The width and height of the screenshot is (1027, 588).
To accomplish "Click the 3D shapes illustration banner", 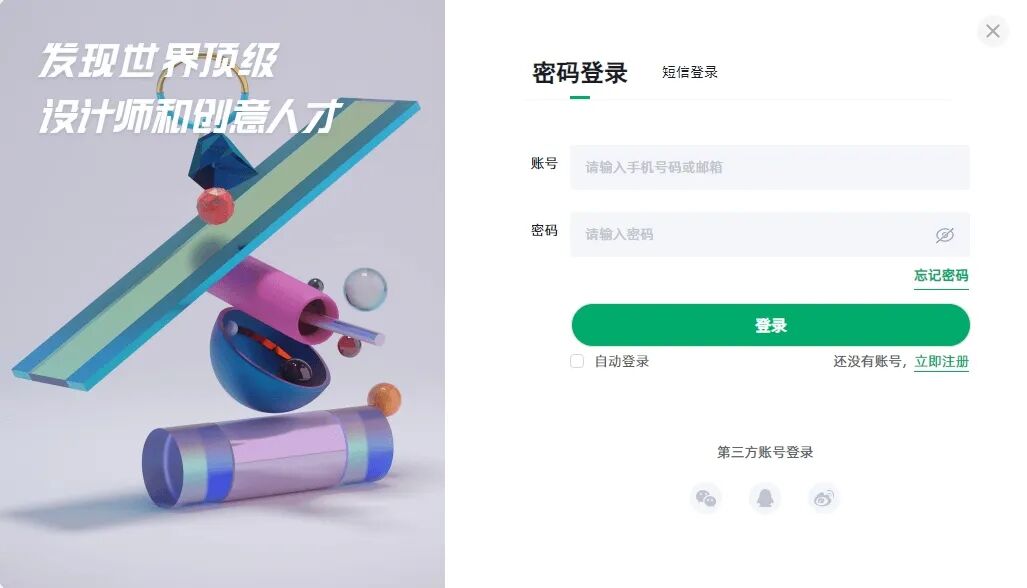I will (x=222, y=294).
